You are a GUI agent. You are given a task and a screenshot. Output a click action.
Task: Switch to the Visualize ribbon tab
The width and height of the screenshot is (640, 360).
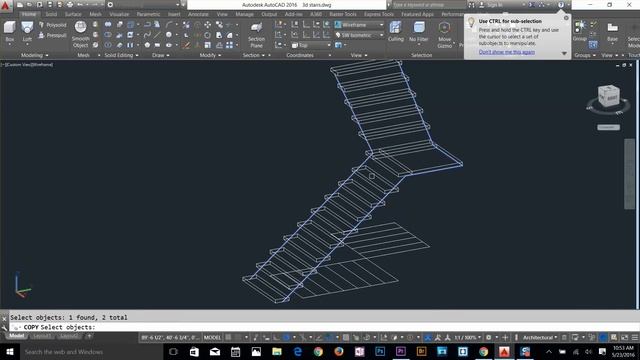[119, 14]
